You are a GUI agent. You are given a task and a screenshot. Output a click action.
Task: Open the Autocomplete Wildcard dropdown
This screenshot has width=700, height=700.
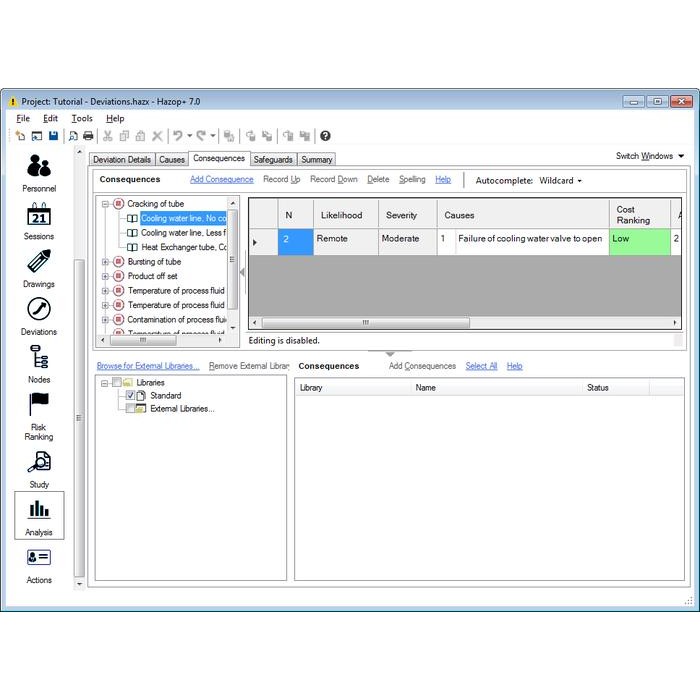[561, 181]
